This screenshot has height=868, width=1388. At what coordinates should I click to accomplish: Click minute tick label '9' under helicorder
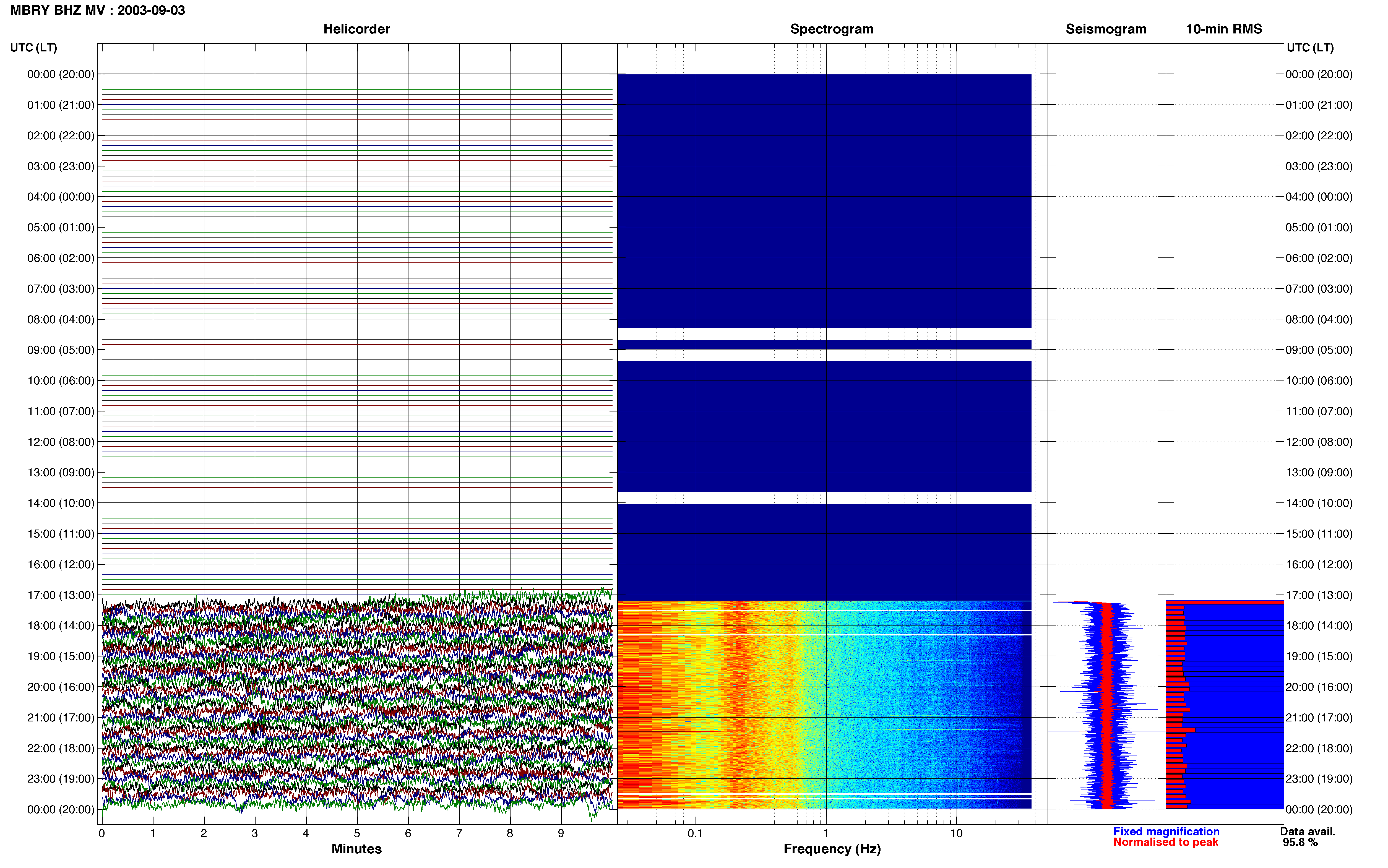(x=561, y=833)
